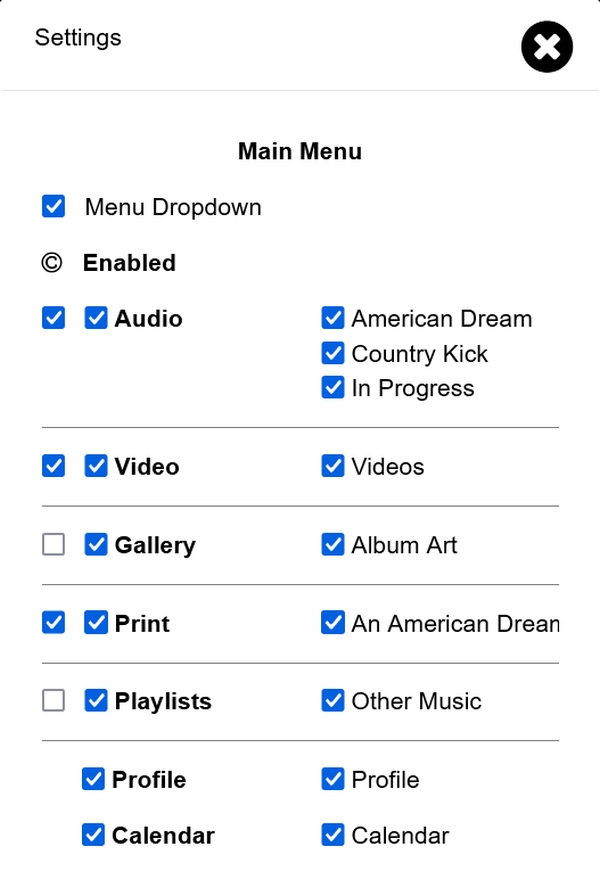
Task: Click the Main Menu heading
Action: [300, 152]
